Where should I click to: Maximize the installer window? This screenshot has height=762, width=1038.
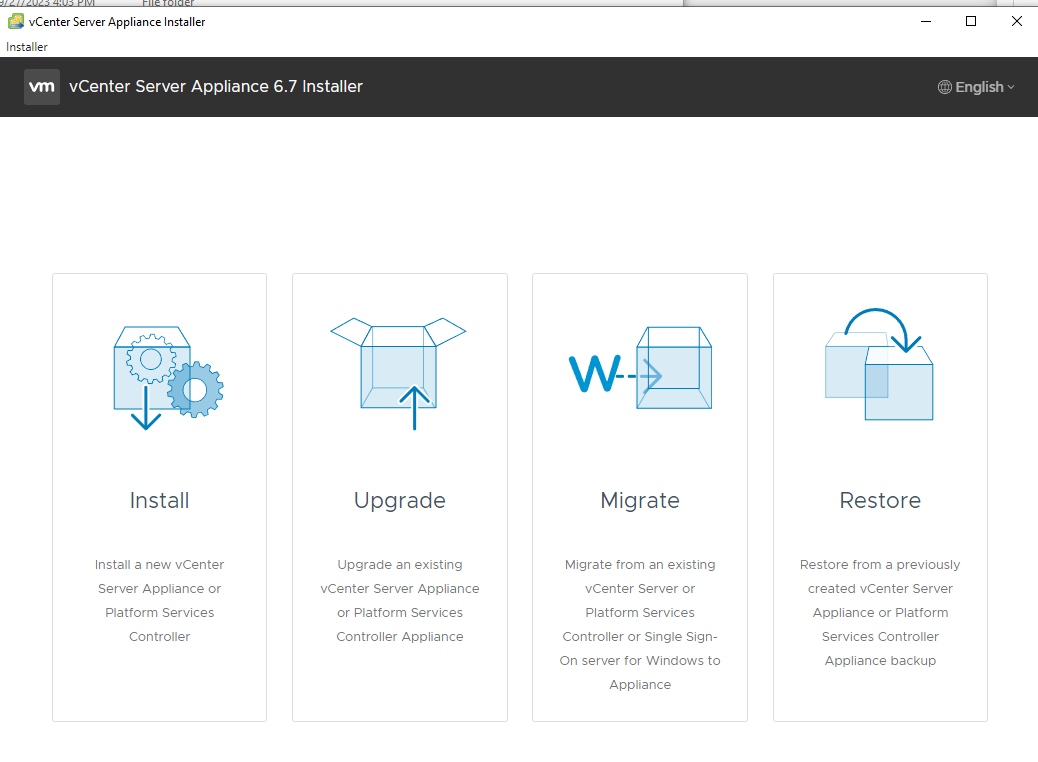point(971,22)
